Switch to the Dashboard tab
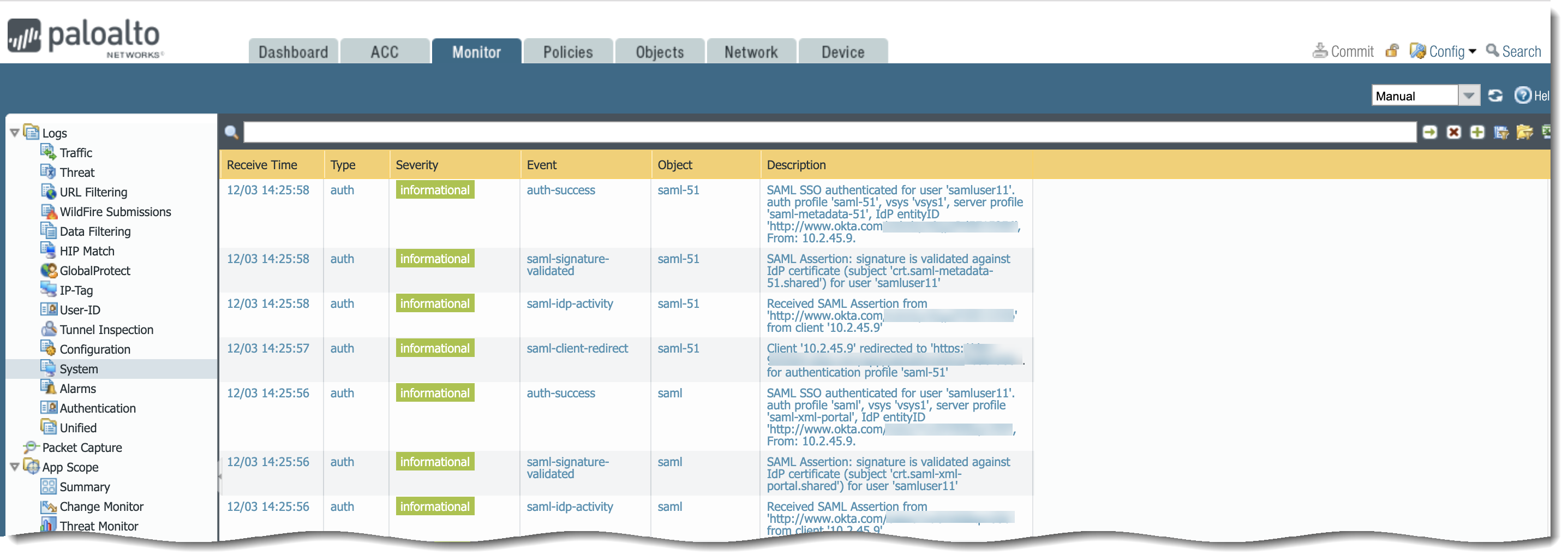The width and height of the screenshot is (1568, 560). 294,52
